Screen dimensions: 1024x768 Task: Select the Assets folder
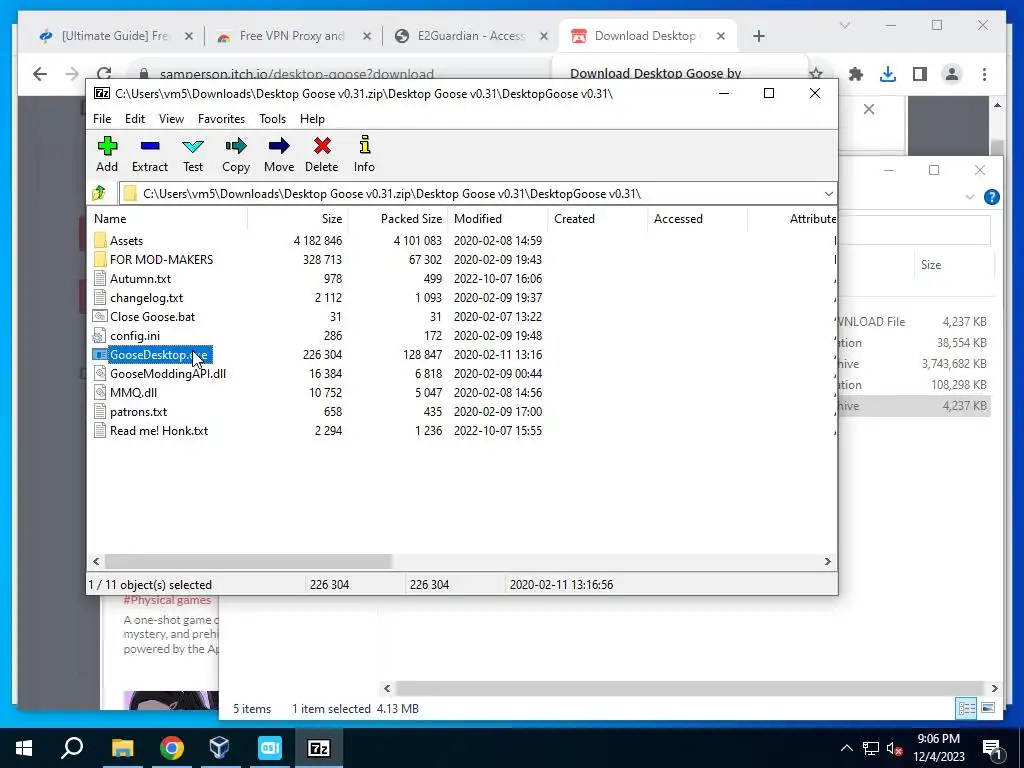click(x=126, y=241)
